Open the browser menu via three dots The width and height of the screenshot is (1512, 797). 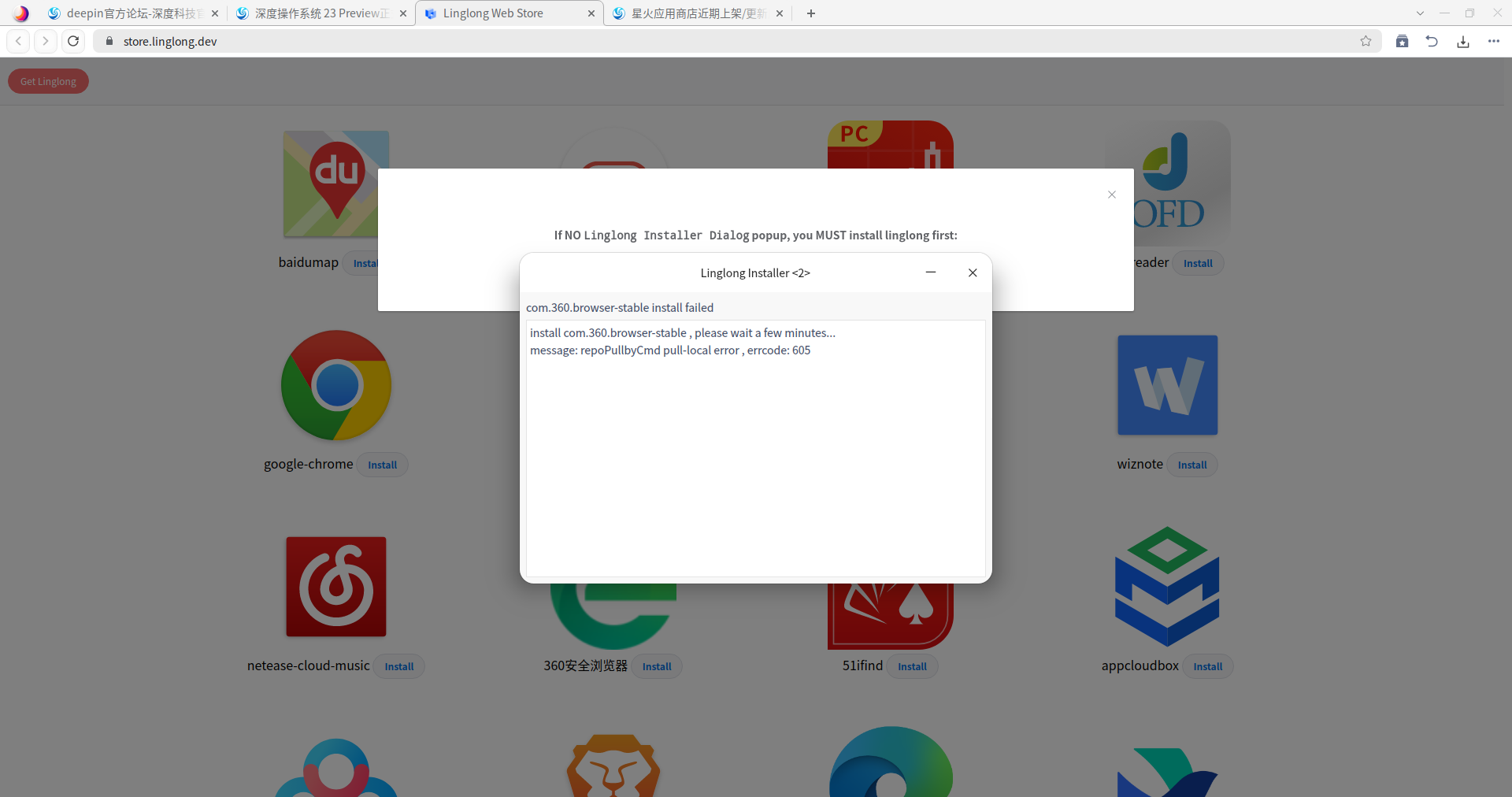point(1494,41)
